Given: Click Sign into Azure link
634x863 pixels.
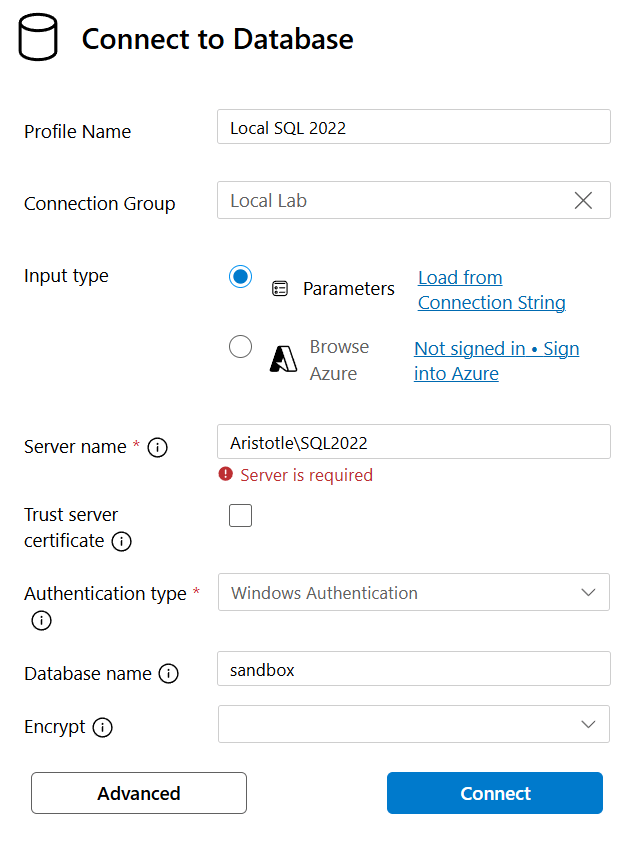Looking at the screenshot, I should pos(496,361).
